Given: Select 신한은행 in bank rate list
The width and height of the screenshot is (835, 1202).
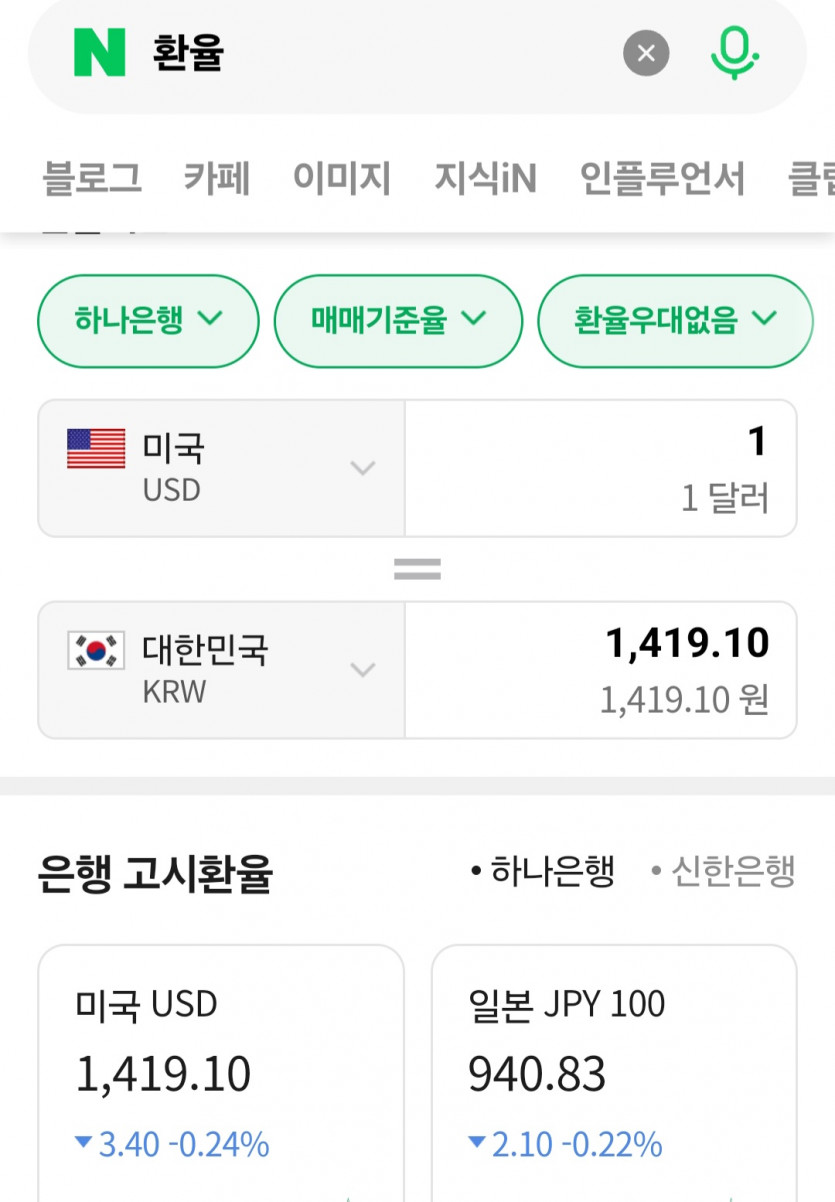Looking at the screenshot, I should tap(723, 872).
